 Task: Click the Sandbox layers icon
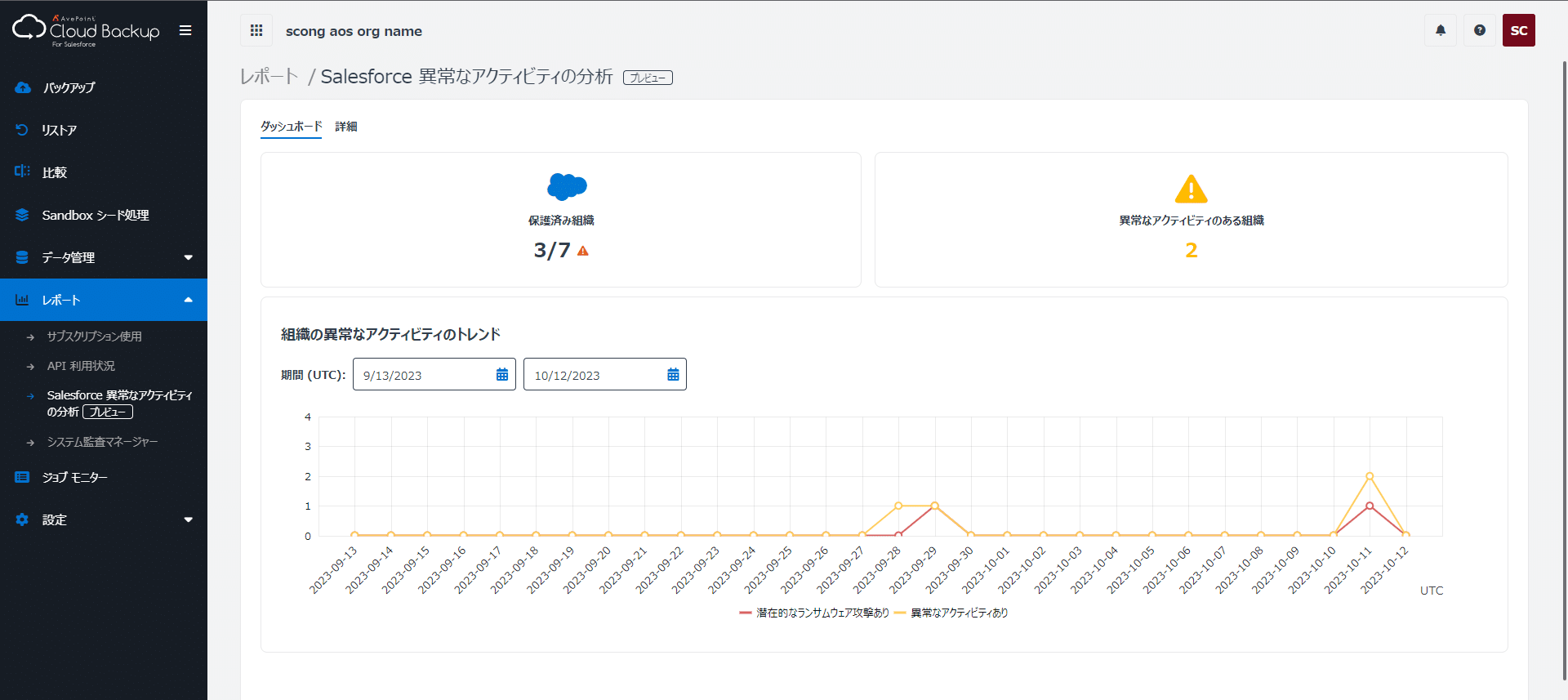tap(22, 215)
